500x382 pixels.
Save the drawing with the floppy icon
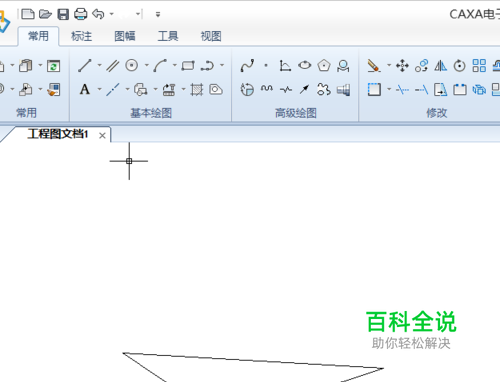(63, 14)
